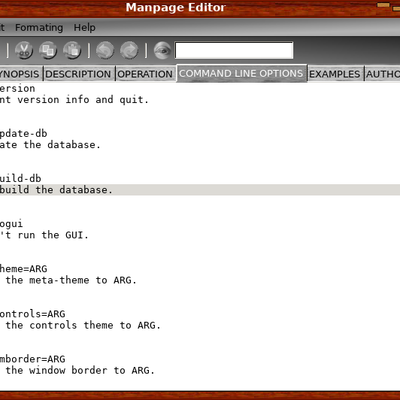Image resolution: width=400 pixels, height=400 pixels.
Task: Switch to the OPERATION tab
Action: coord(145,74)
